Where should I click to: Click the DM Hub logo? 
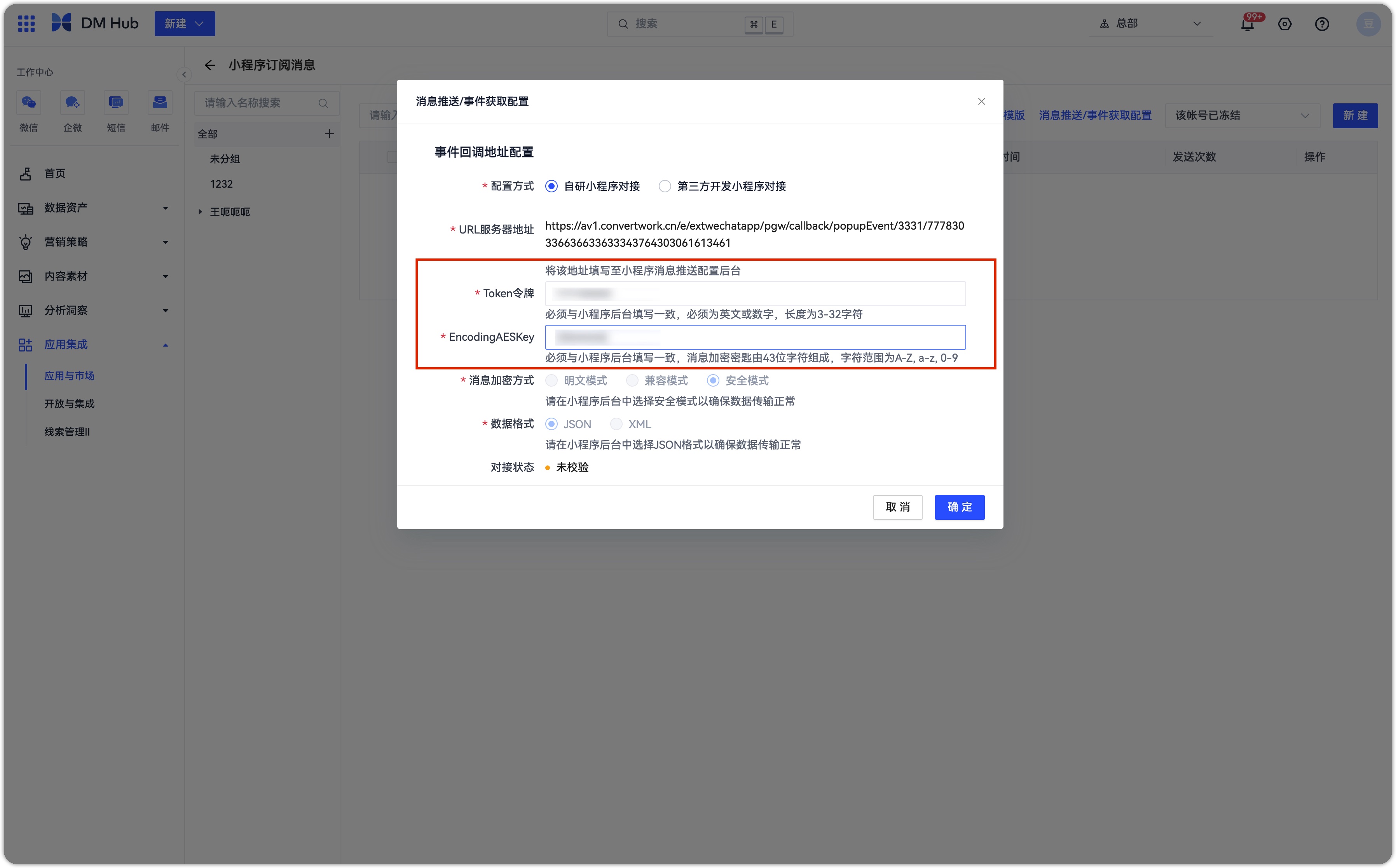point(95,24)
